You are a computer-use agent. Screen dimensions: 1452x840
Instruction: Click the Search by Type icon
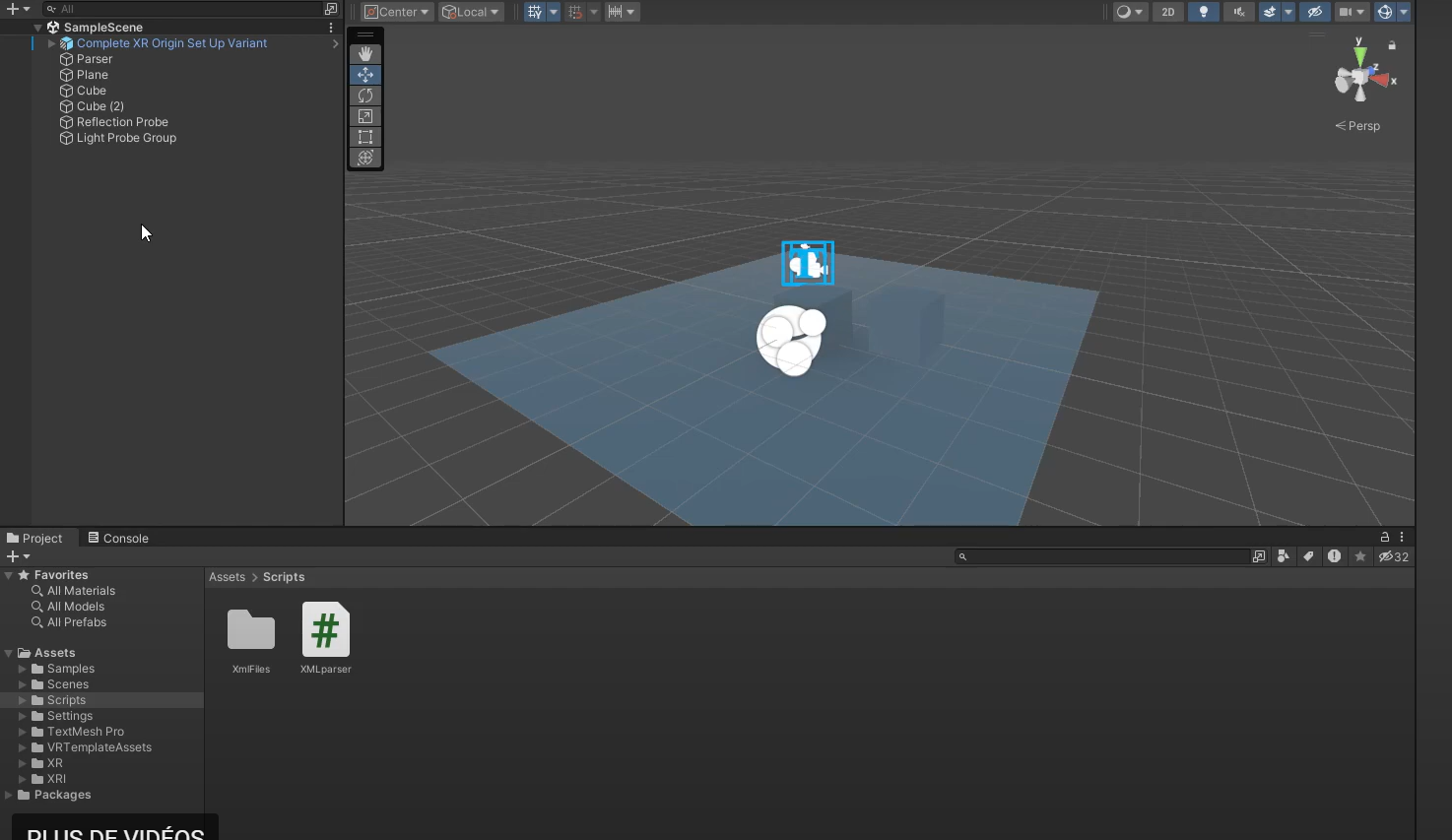pos(1283,556)
